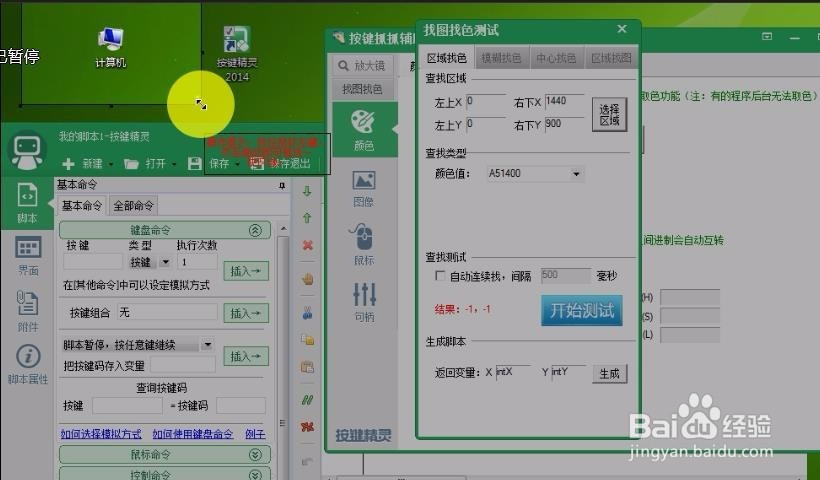Open the 例子 link
The width and height of the screenshot is (820, 480).
point(256,434)
